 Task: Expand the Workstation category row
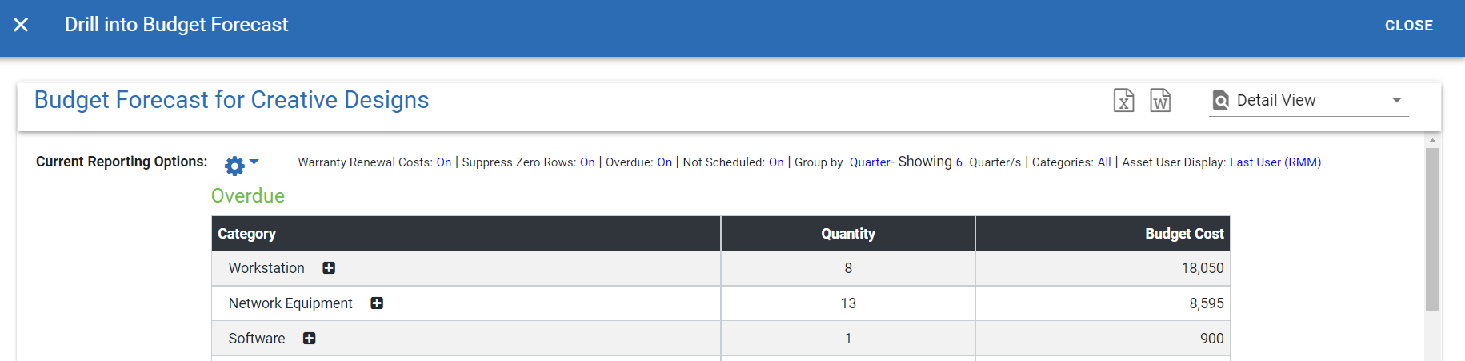click(x=328, y=268)
